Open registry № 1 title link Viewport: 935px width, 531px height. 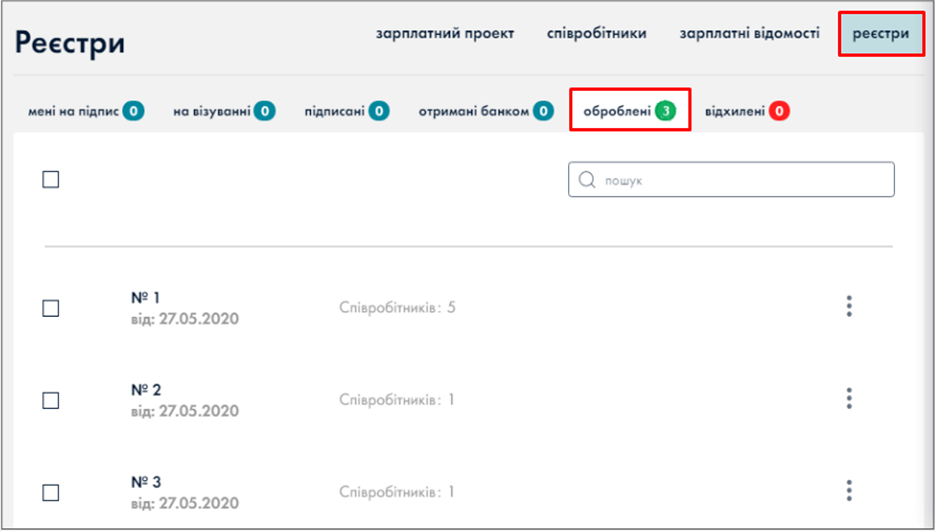(x=146, y=298)
